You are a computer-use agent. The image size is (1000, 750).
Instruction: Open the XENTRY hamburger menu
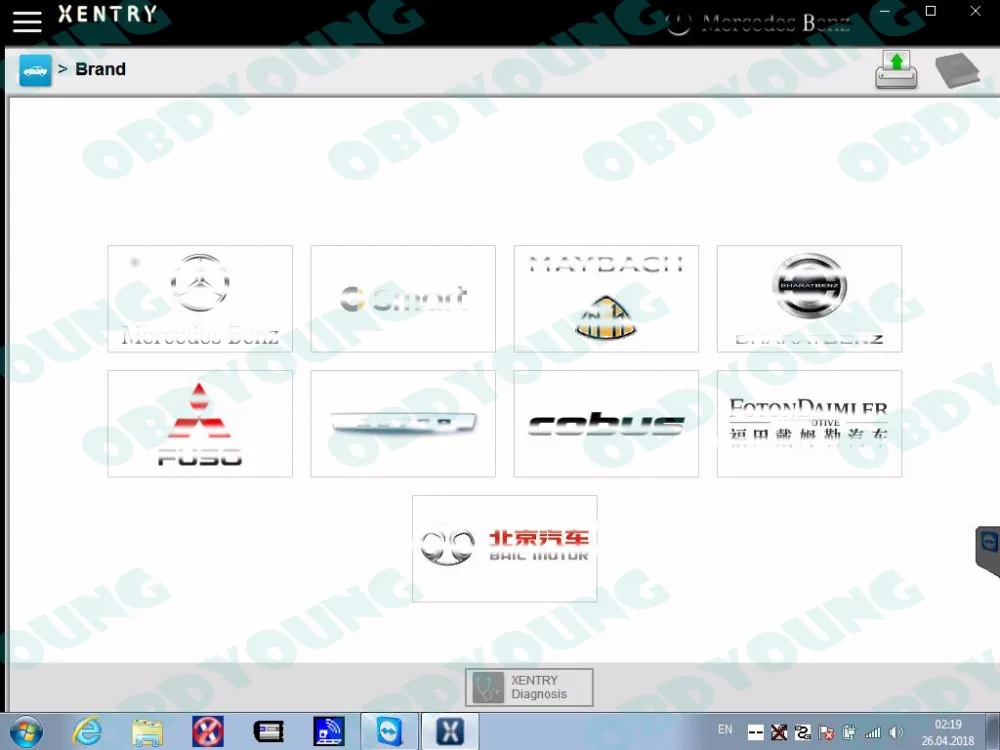[27, 21]
